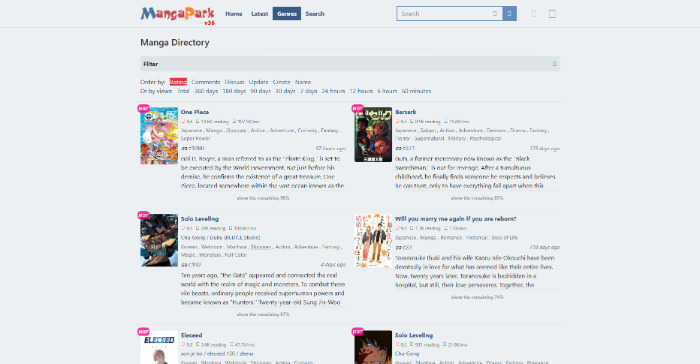The height and width of the screenshot is (364, 700).
Task: Order by Name
Action: tap(303, 82)
